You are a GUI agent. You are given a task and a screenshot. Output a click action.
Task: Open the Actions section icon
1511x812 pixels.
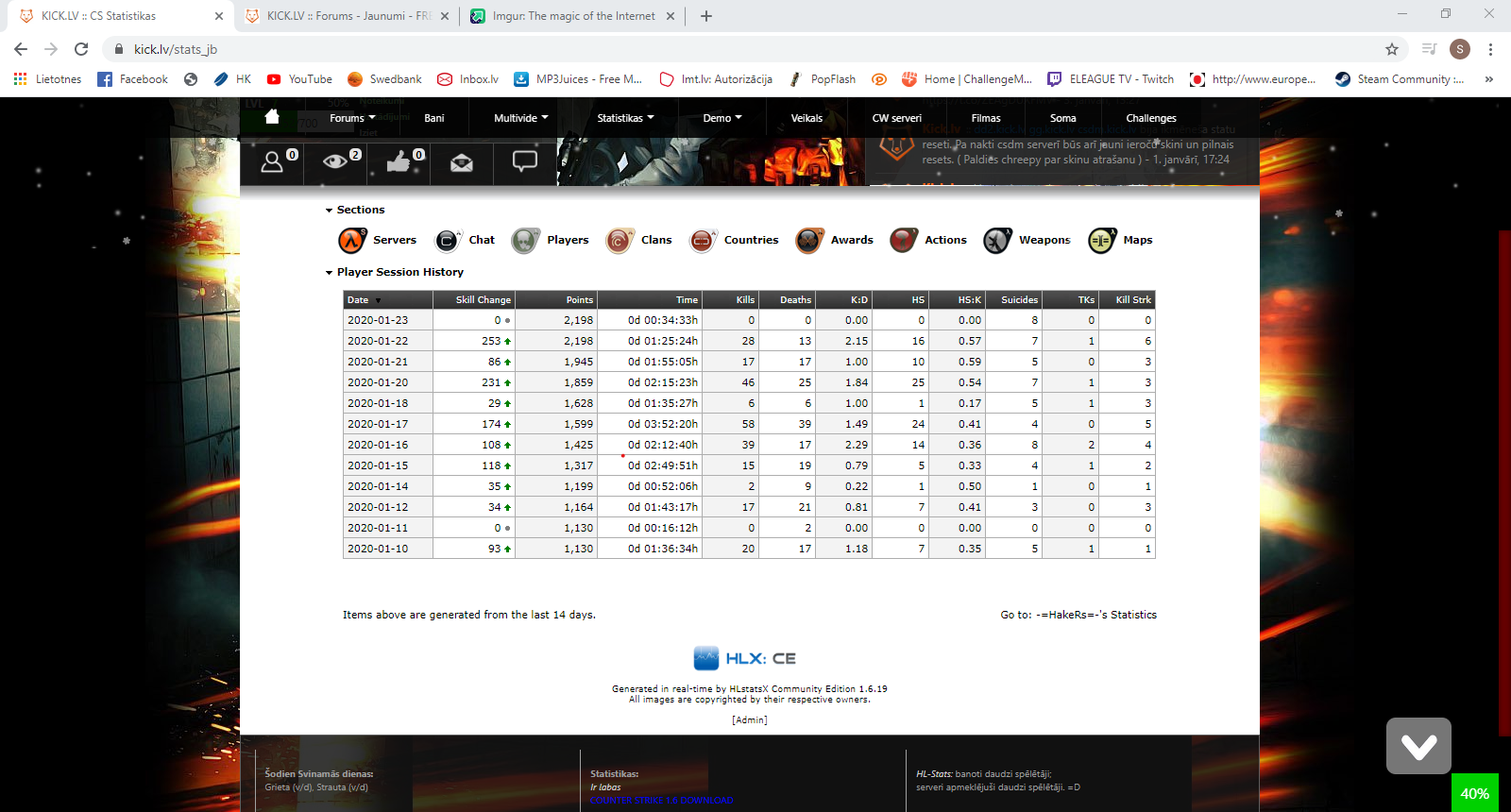tap(904, 241)
